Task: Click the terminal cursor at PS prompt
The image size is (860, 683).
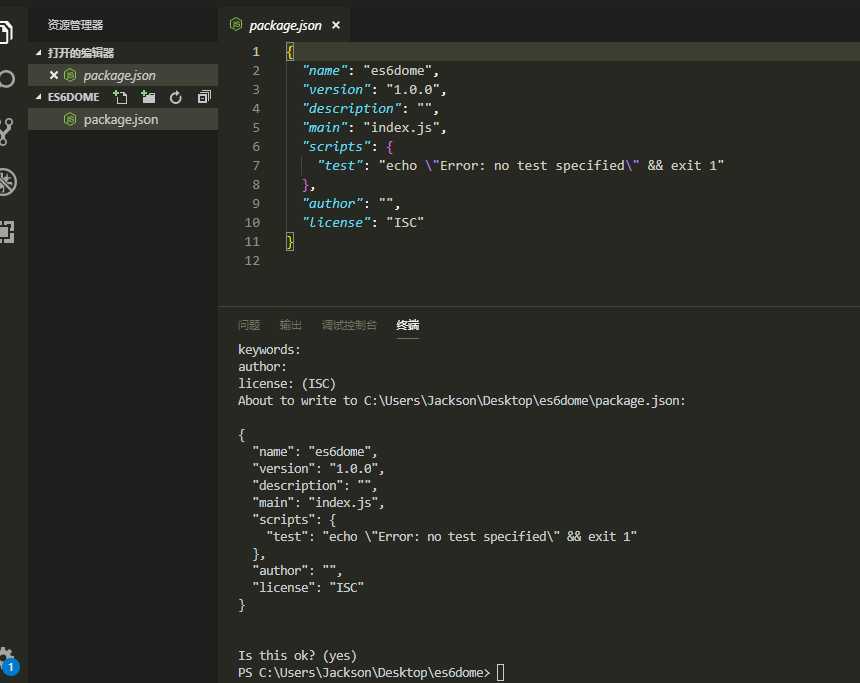Action: [500, 673]
